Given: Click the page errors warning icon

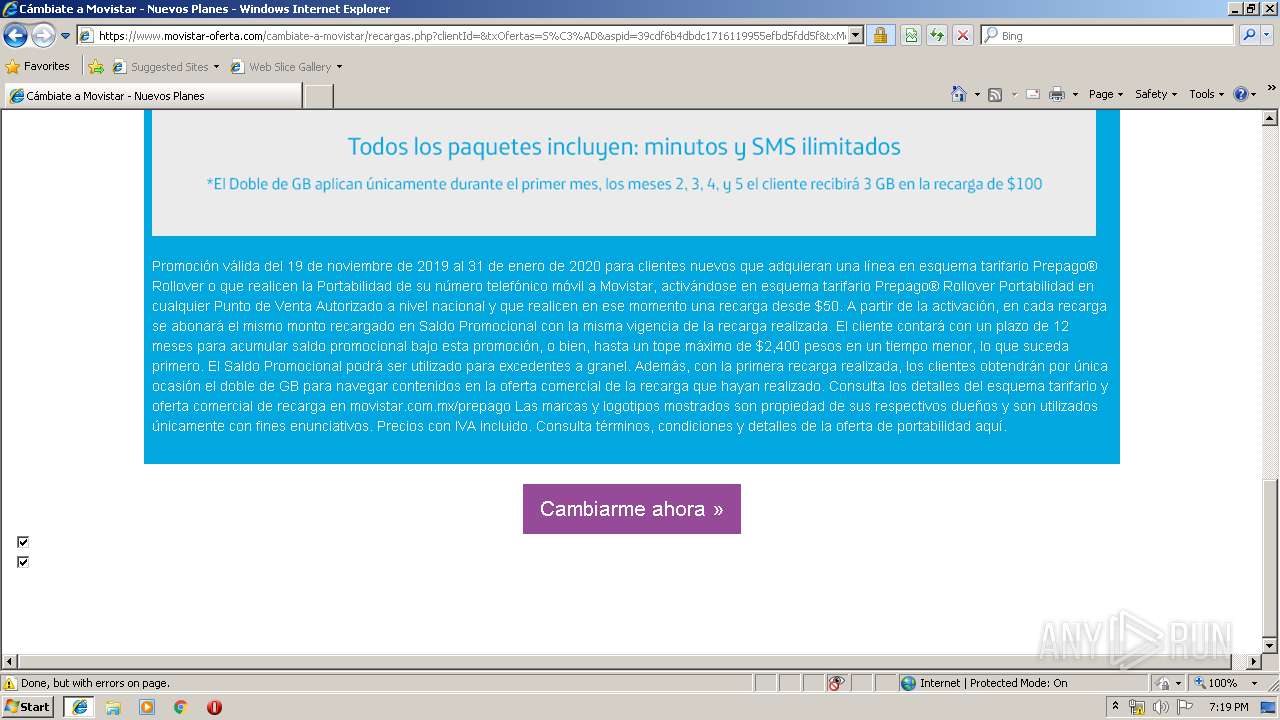Looking at the screenshot, I should pyautogui.click(x=10, y=684).
